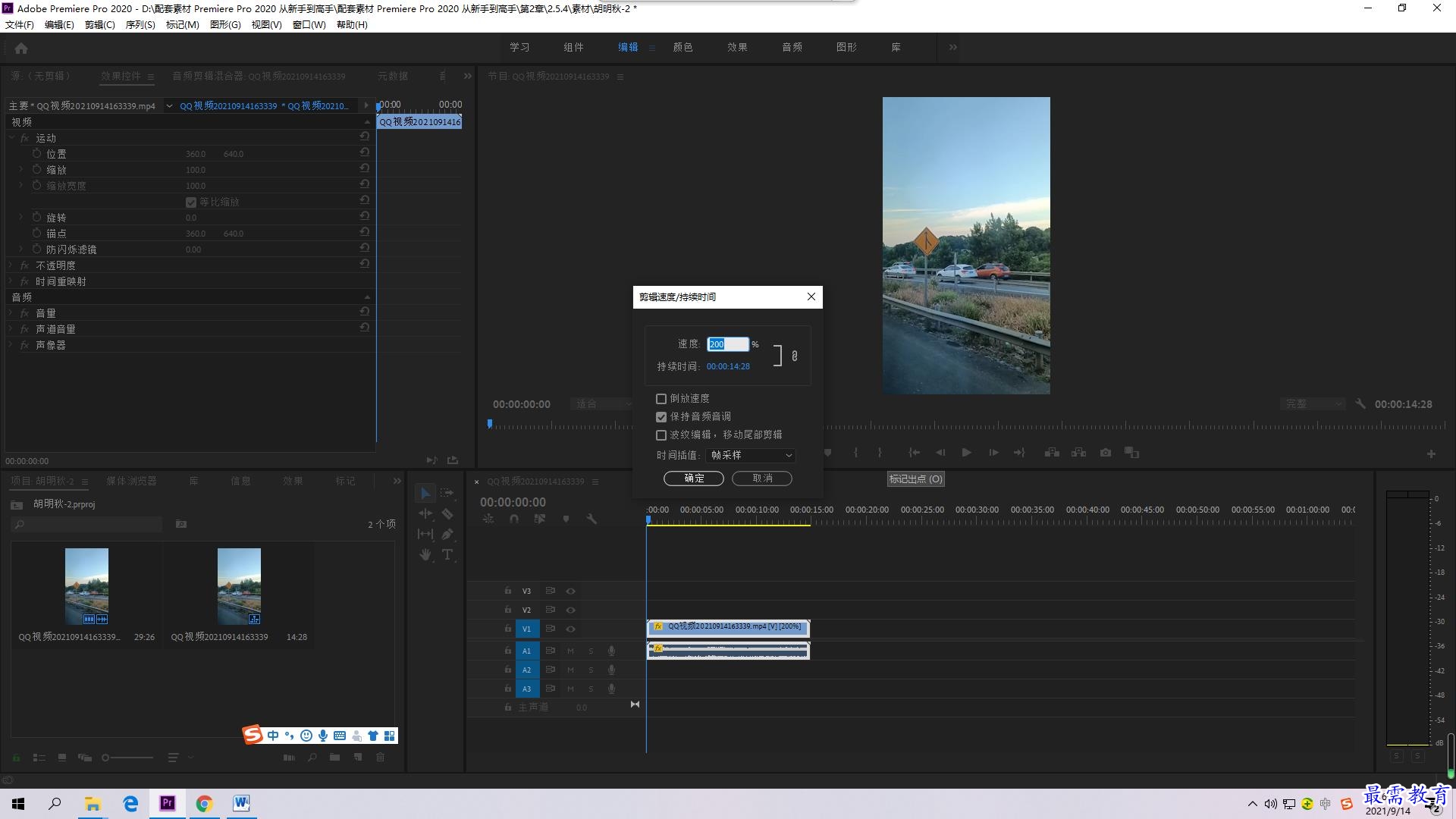Select the Hand tool
The width and height of the screenshot is (1456, 819).
coord(425,554)
